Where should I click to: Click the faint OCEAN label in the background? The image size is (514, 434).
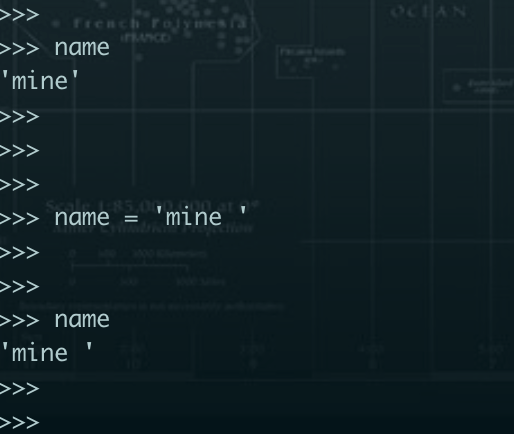point(428,12)
